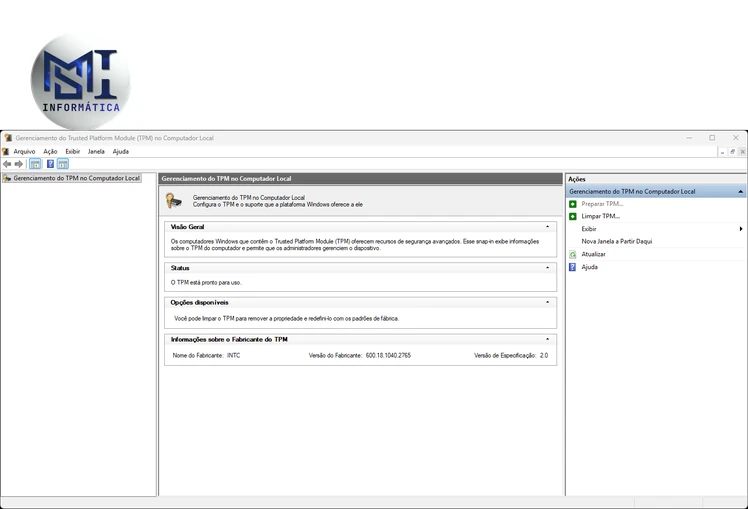This screenshot has width=748, height=509.
Task: Click 'Configura o TPM e o suporte' subtitle text
Action: [278, 205]
